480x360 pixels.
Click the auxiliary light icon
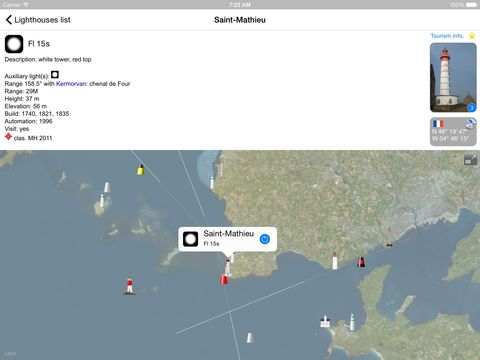[55, 75]
